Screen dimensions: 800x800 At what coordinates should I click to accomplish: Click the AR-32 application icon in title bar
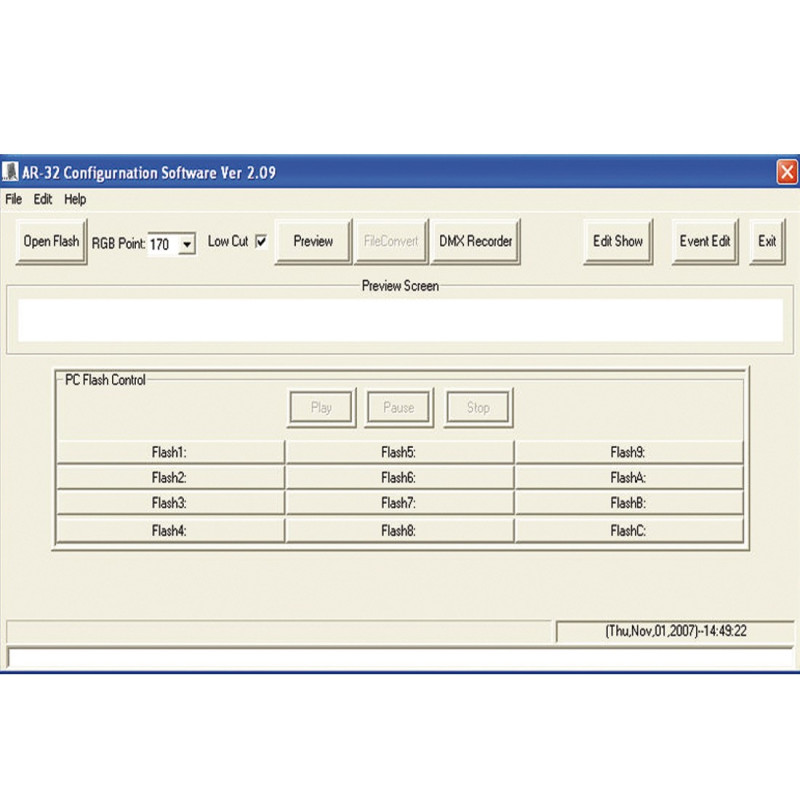(x=10, y=172)
